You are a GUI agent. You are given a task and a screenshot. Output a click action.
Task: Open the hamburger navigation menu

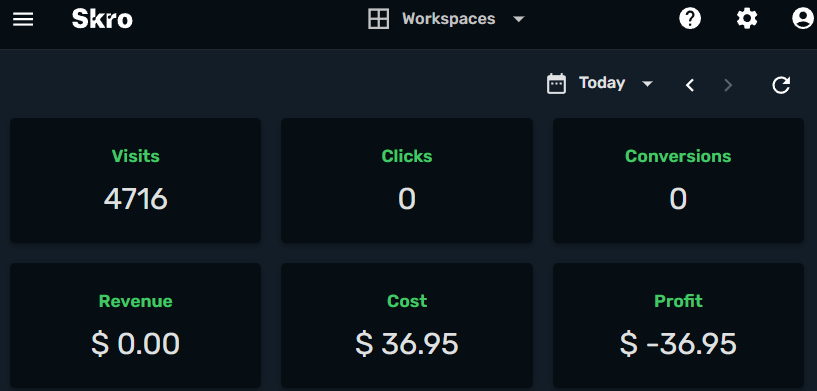tap(23, 19)
